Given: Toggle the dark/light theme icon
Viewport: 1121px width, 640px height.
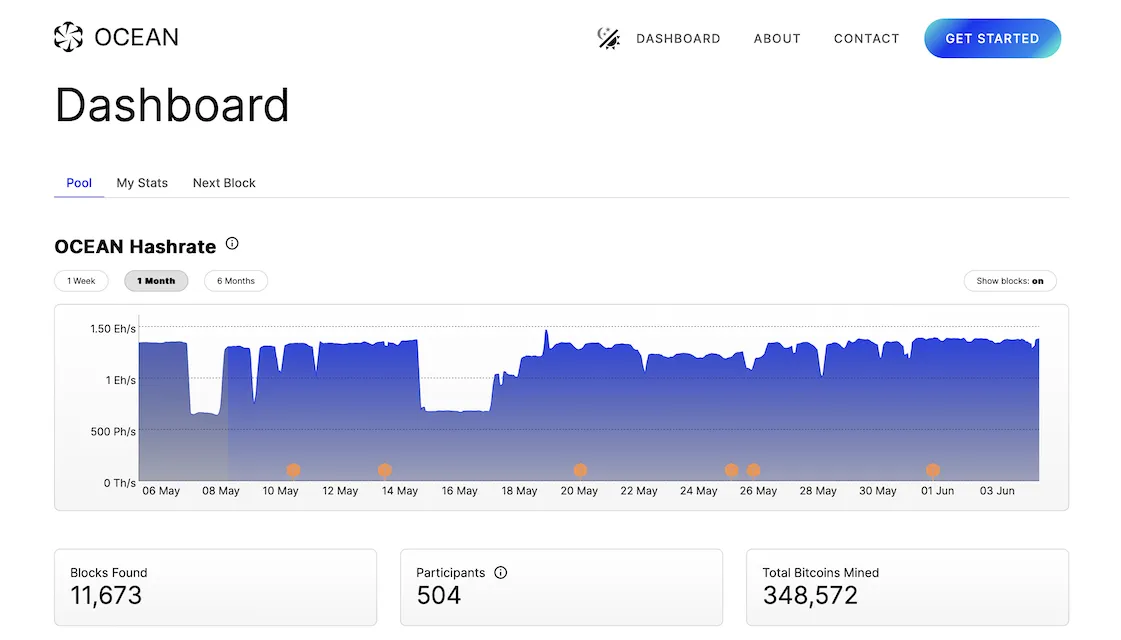Looking at the screenshot, I should pyautogui.click(x=608, y=38).
